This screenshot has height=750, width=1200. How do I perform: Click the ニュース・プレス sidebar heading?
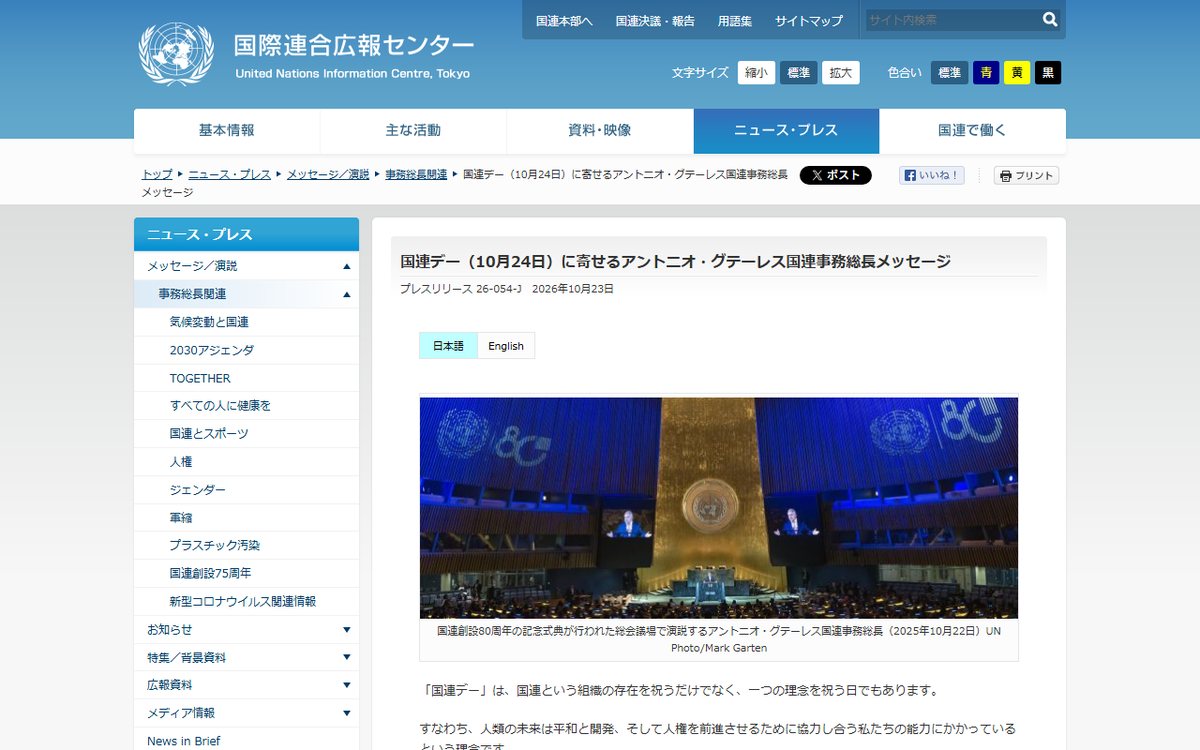point(246,234)
